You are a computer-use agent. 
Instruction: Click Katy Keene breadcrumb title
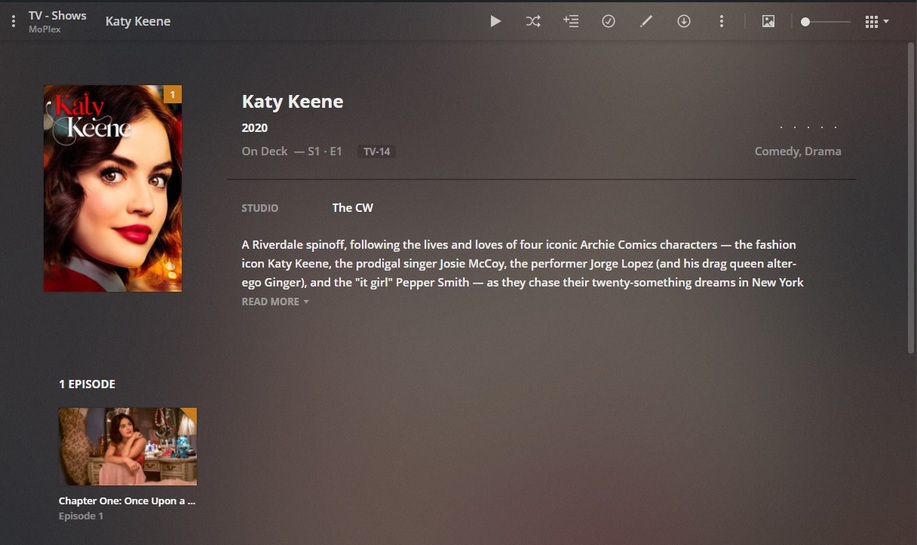click(x=138, y=22)
